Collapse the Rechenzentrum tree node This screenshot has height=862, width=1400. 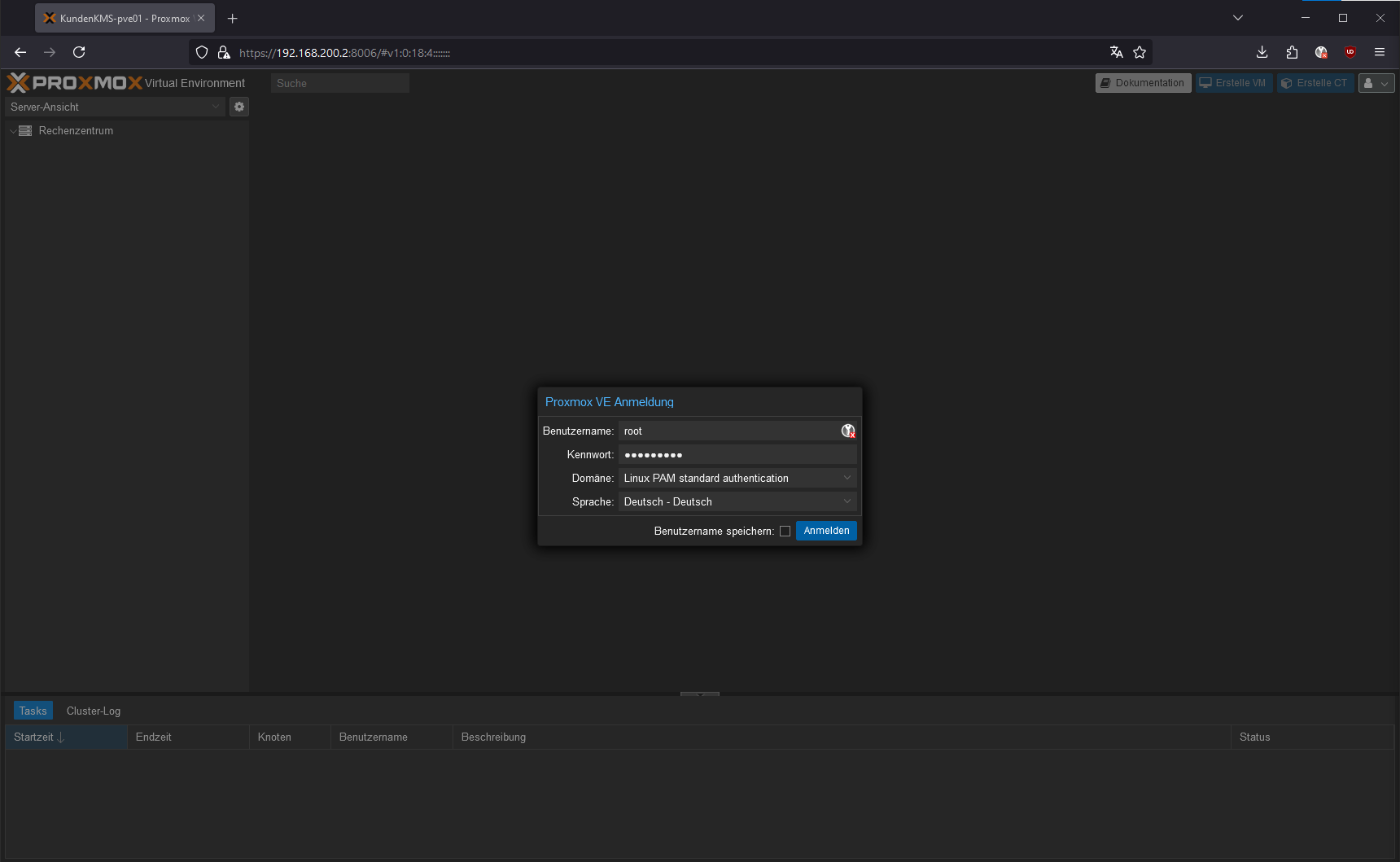[x=13, y=131]
